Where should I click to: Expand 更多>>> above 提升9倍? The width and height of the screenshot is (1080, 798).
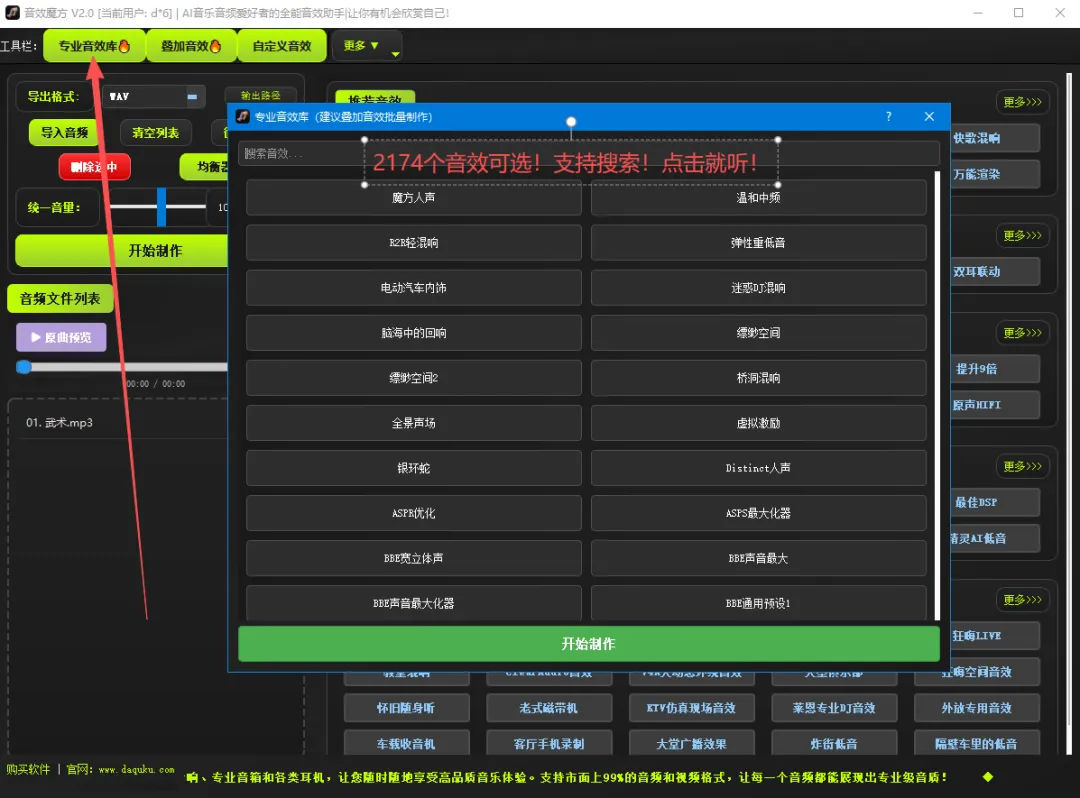[1022, 333]
